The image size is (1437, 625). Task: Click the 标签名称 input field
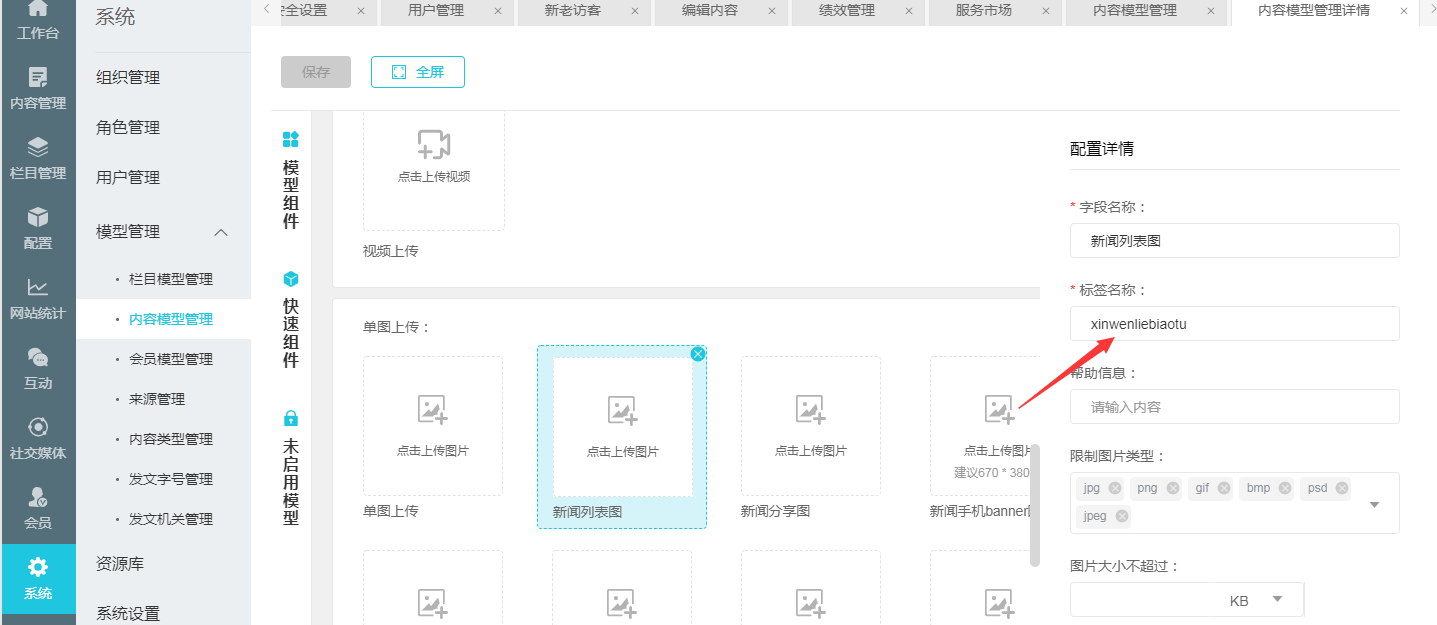pyautogui.click(x=1234, y=324)
